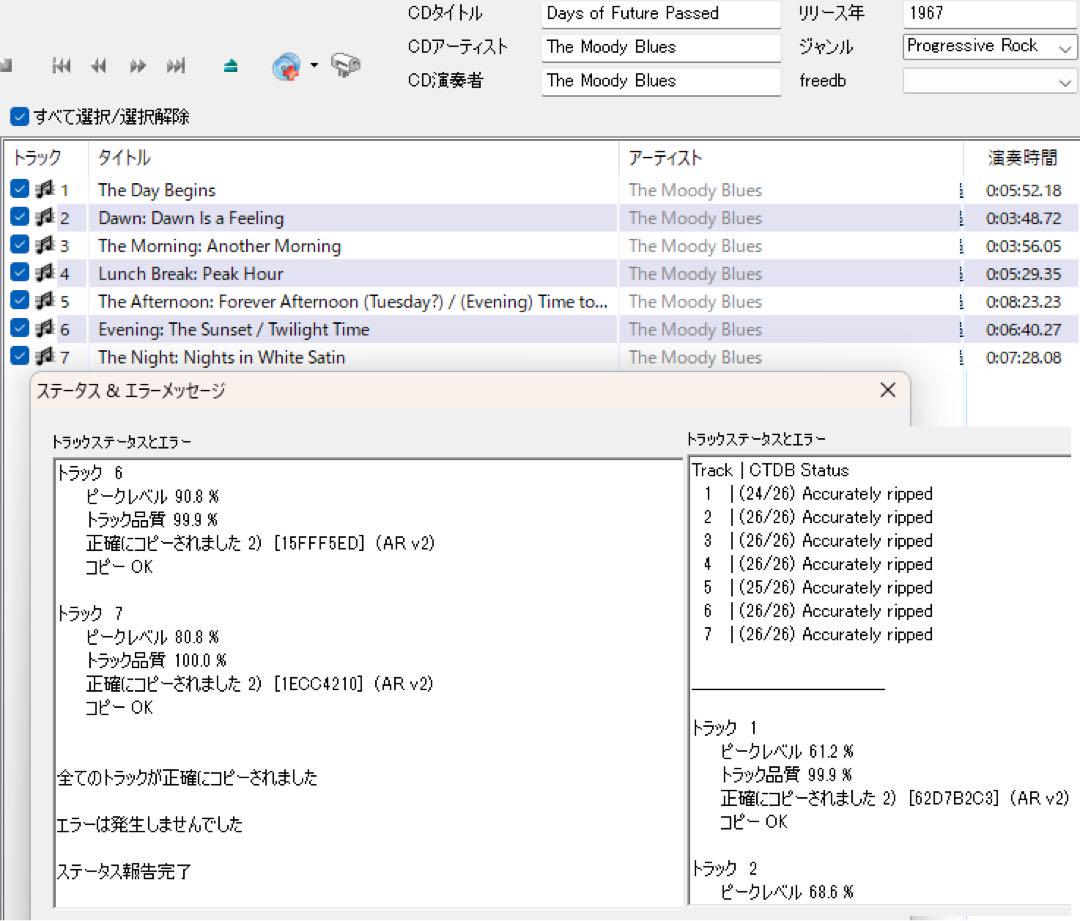Select title The Day Begins
1080x921 pixels.
tap(156, 190)
